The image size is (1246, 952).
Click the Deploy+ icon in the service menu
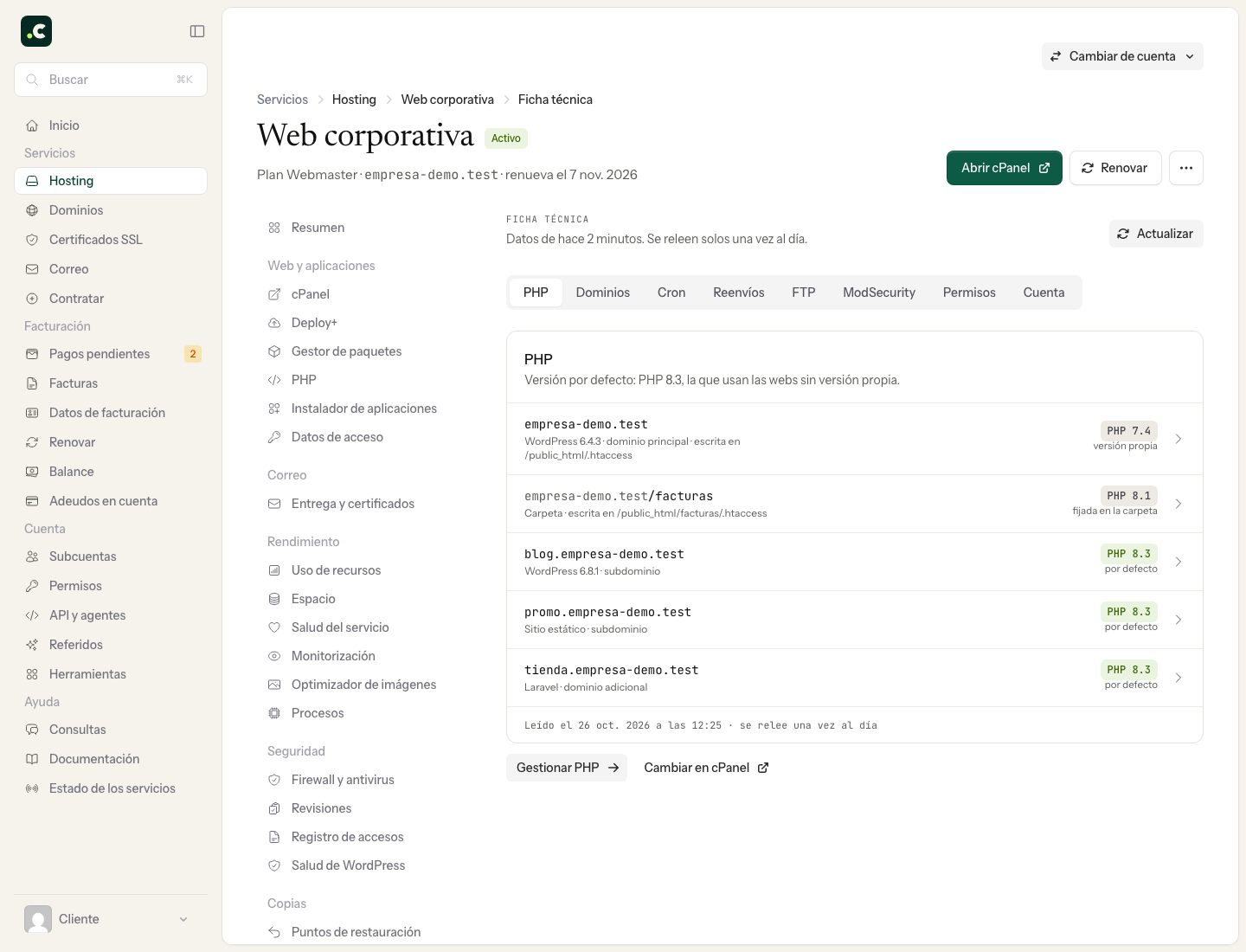(x=274, y=323)
